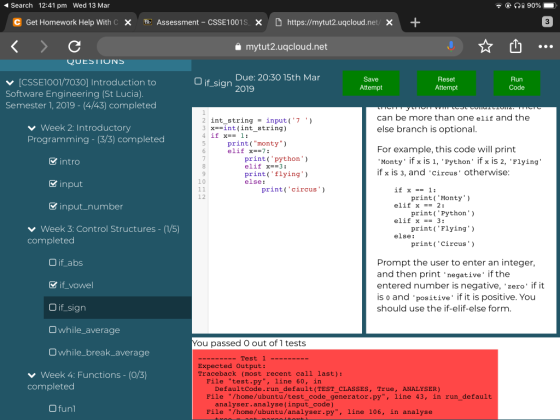
Task: Tap the microphone voice search icon
Action: tap(451, 46)
